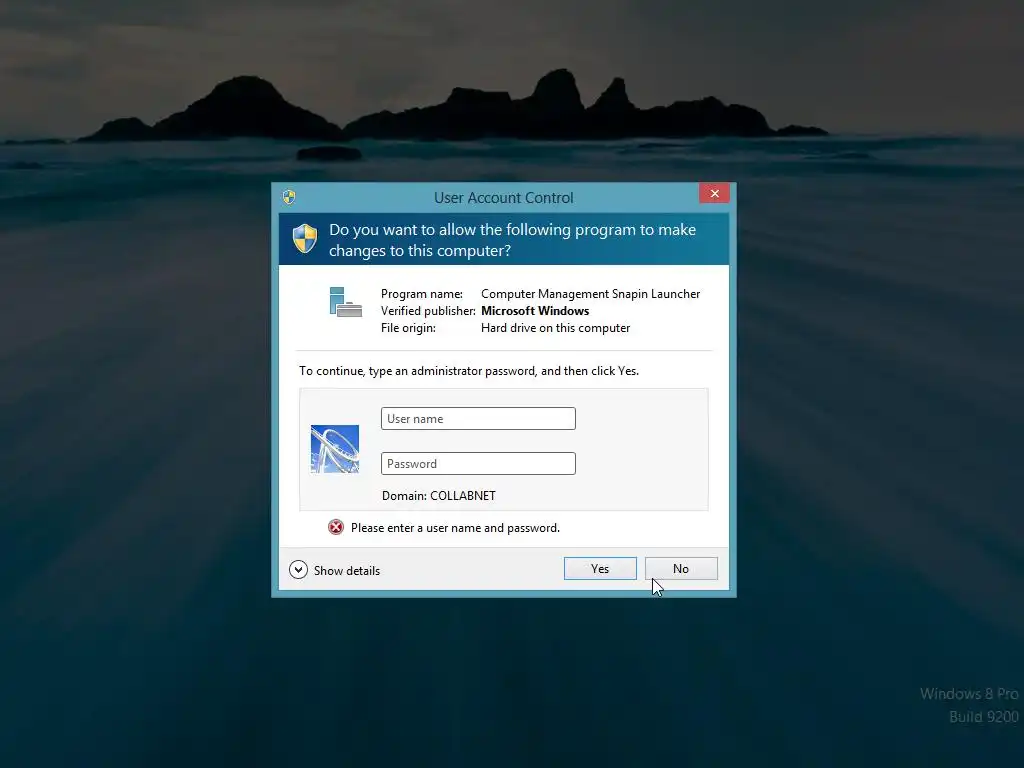The height and width of the screenshot is (768, 1024).
Task: Click the small shield icon in title bar
Action: 289,197
